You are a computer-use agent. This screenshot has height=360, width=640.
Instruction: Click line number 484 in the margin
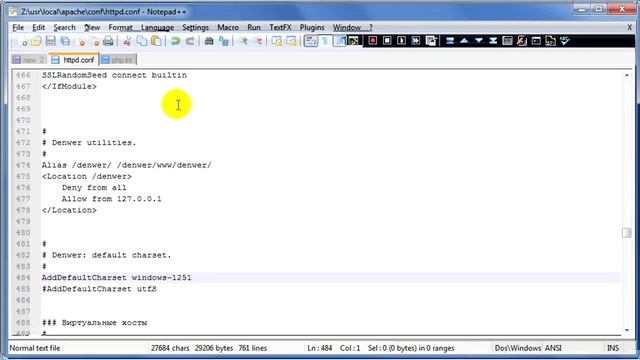[23, 278]
